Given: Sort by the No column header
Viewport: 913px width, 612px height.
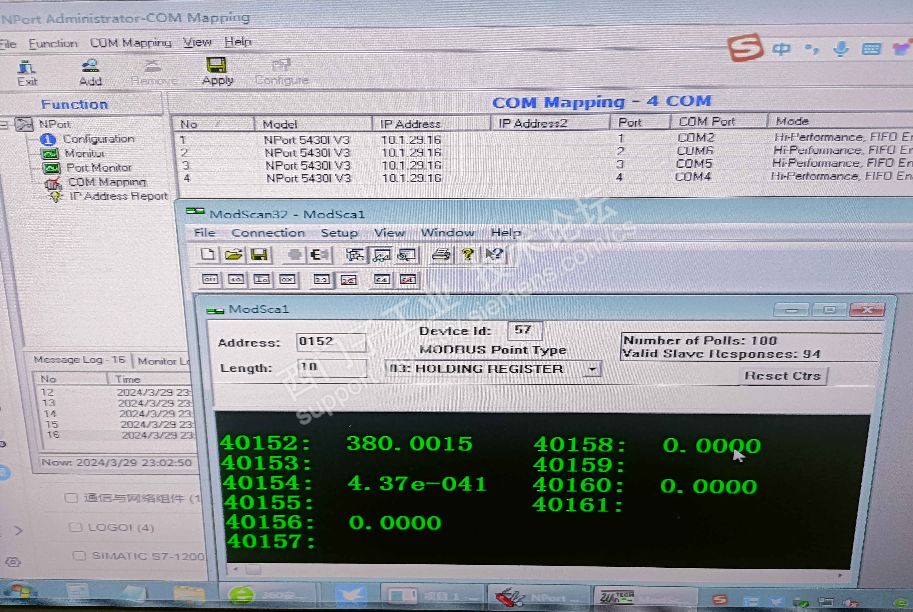Looking at the screenshot, I should [x=213, y=124].
